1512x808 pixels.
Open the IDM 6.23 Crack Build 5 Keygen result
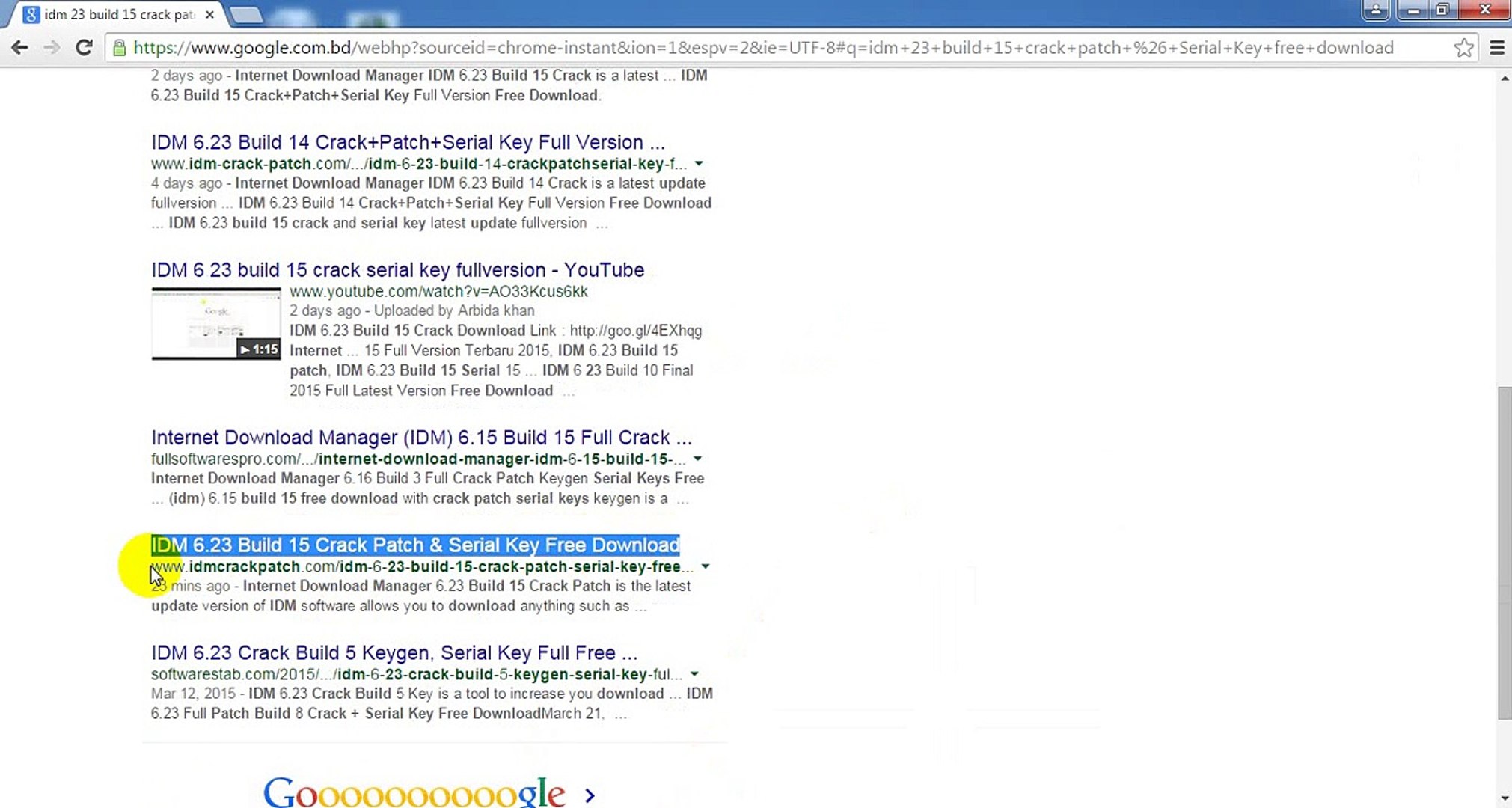pyautogui.click(x=394, y=653)
